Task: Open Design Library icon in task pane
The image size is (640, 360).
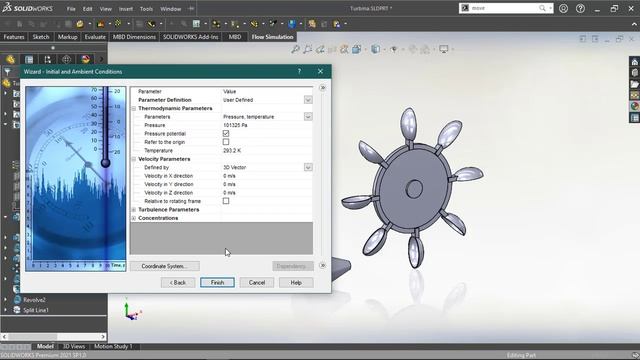Action: (x=634, y=73)
